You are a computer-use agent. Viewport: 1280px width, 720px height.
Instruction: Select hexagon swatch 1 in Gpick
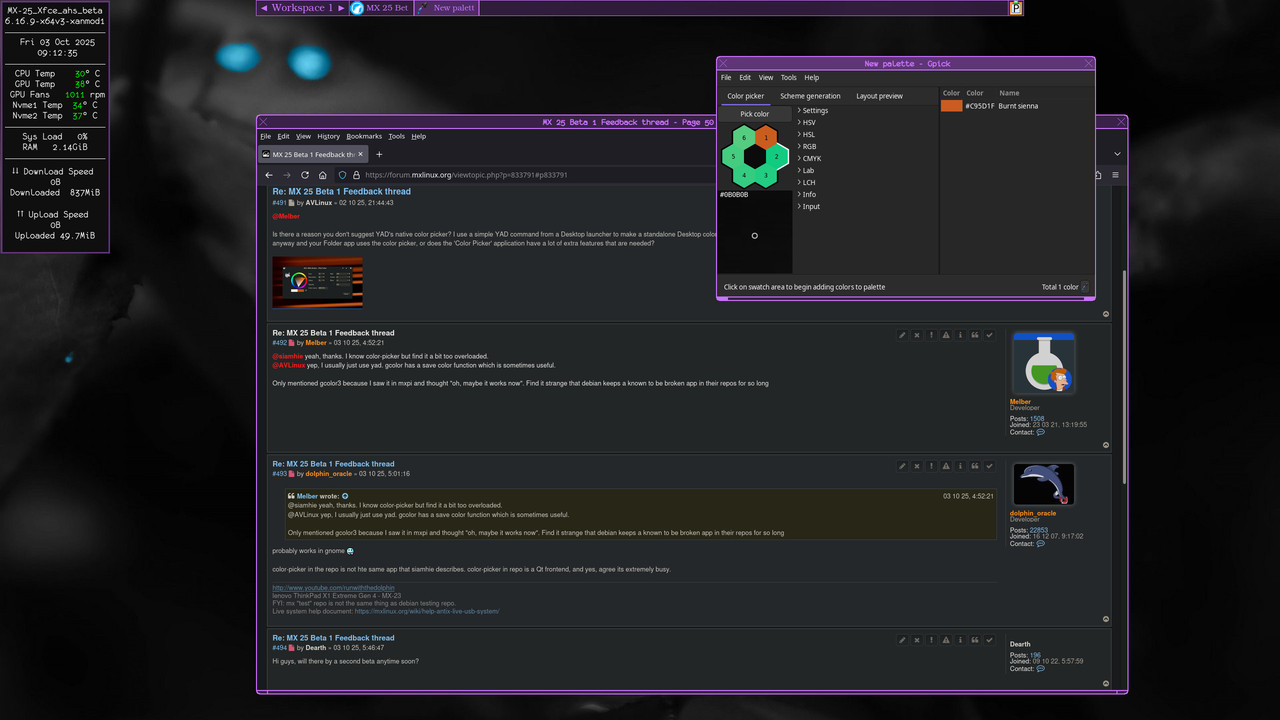point(766,138)
